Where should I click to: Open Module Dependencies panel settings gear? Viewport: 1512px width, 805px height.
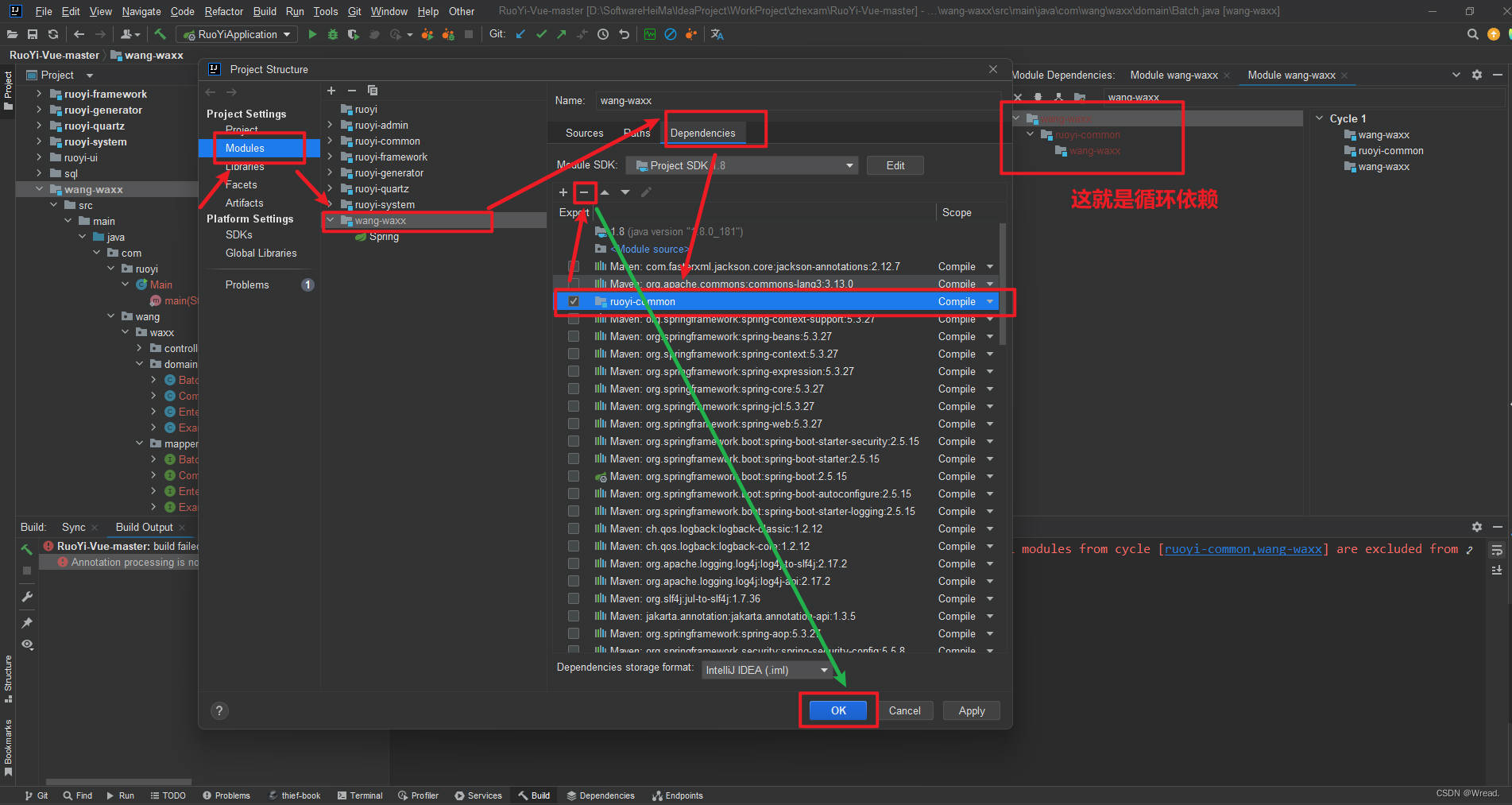click(x=1476, y=75)
